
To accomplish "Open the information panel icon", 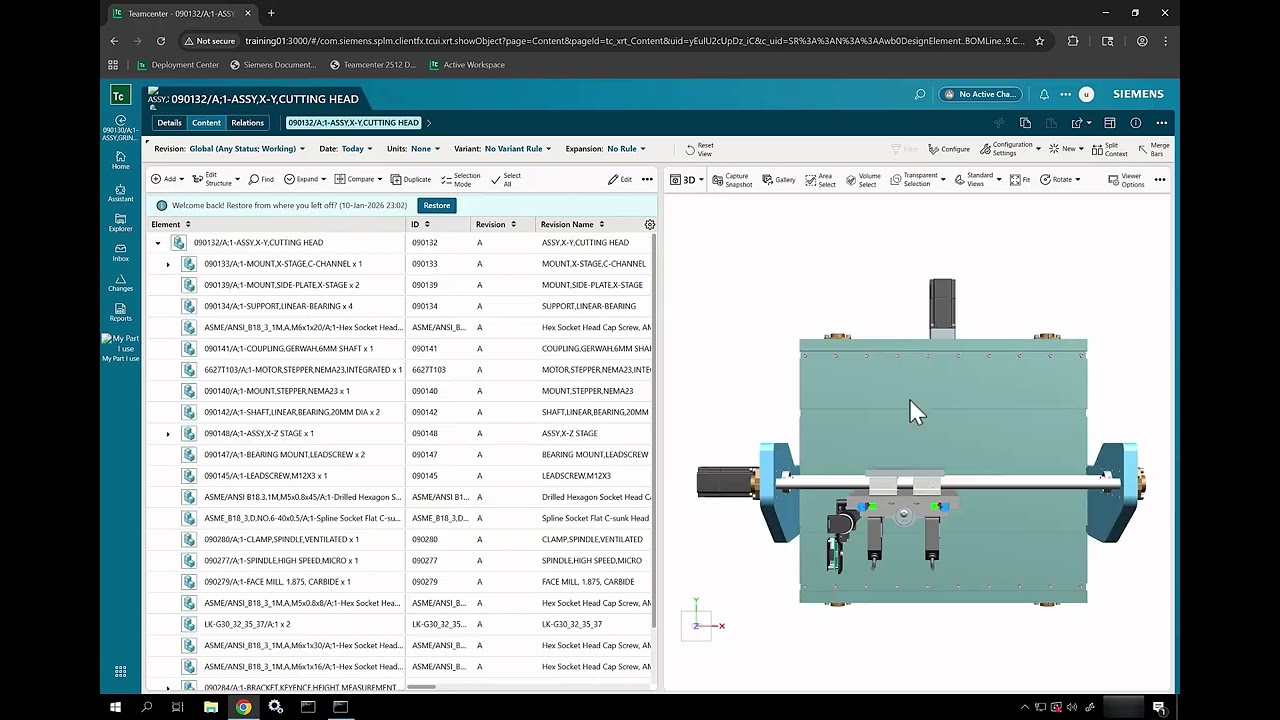I will coord(1135,123).
